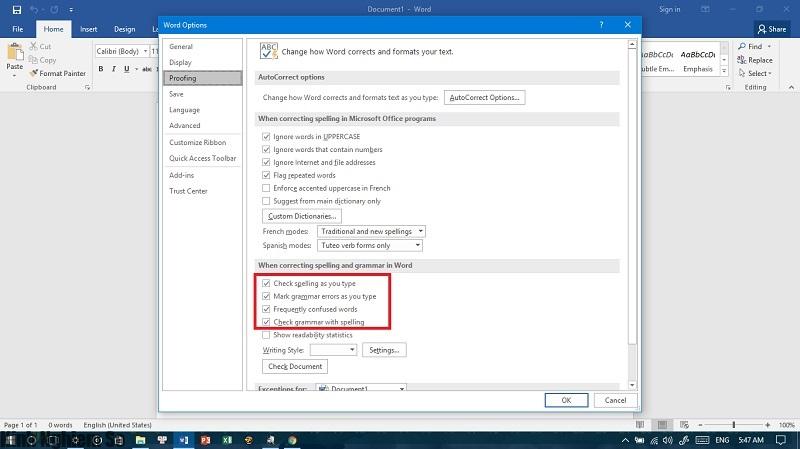The width and height of the screenshot is (800, 449).
Task: Open PowerPoint from the taskbar
Action: [206, 440]
